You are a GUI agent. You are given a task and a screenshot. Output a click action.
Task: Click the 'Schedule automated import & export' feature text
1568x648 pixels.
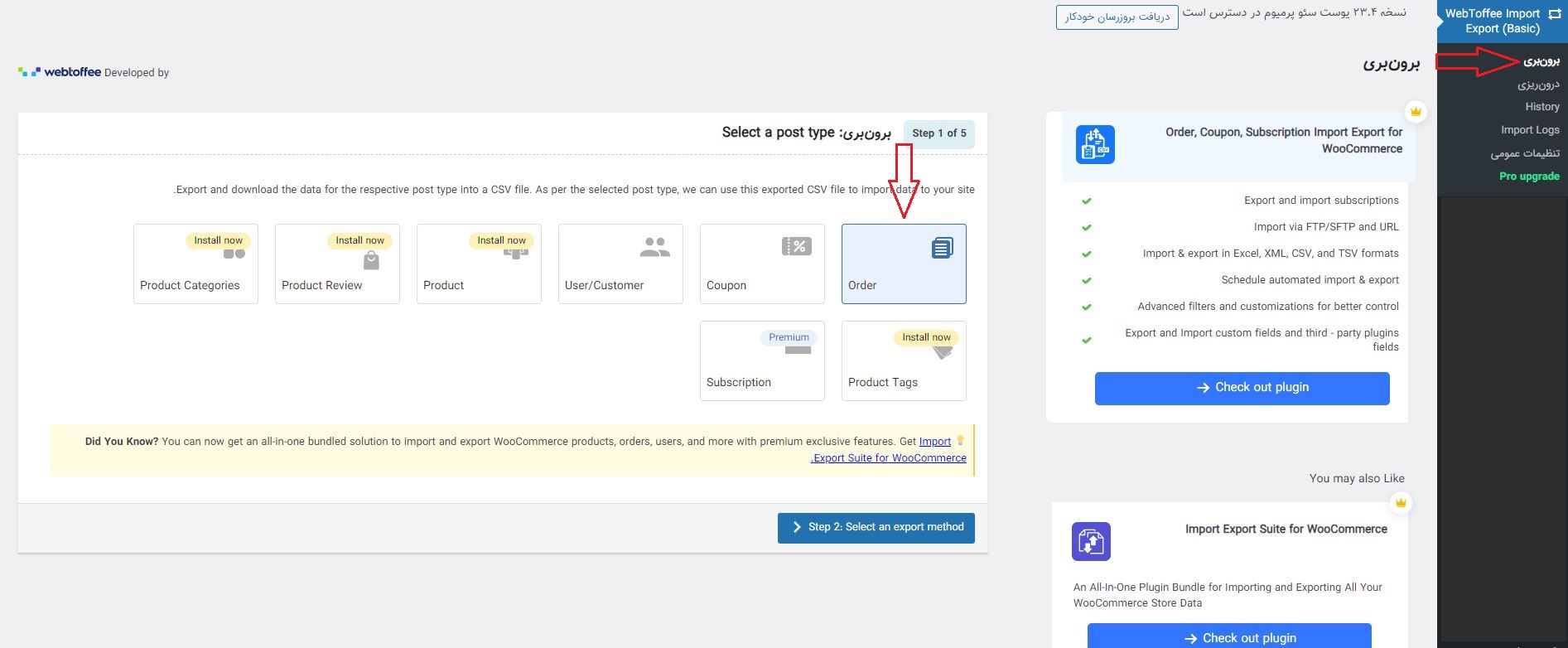[x=1310, y=280]
